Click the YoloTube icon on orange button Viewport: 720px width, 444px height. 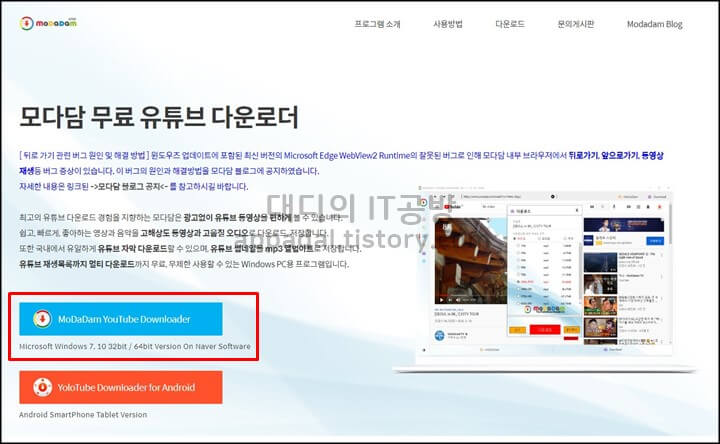point(42,387)
